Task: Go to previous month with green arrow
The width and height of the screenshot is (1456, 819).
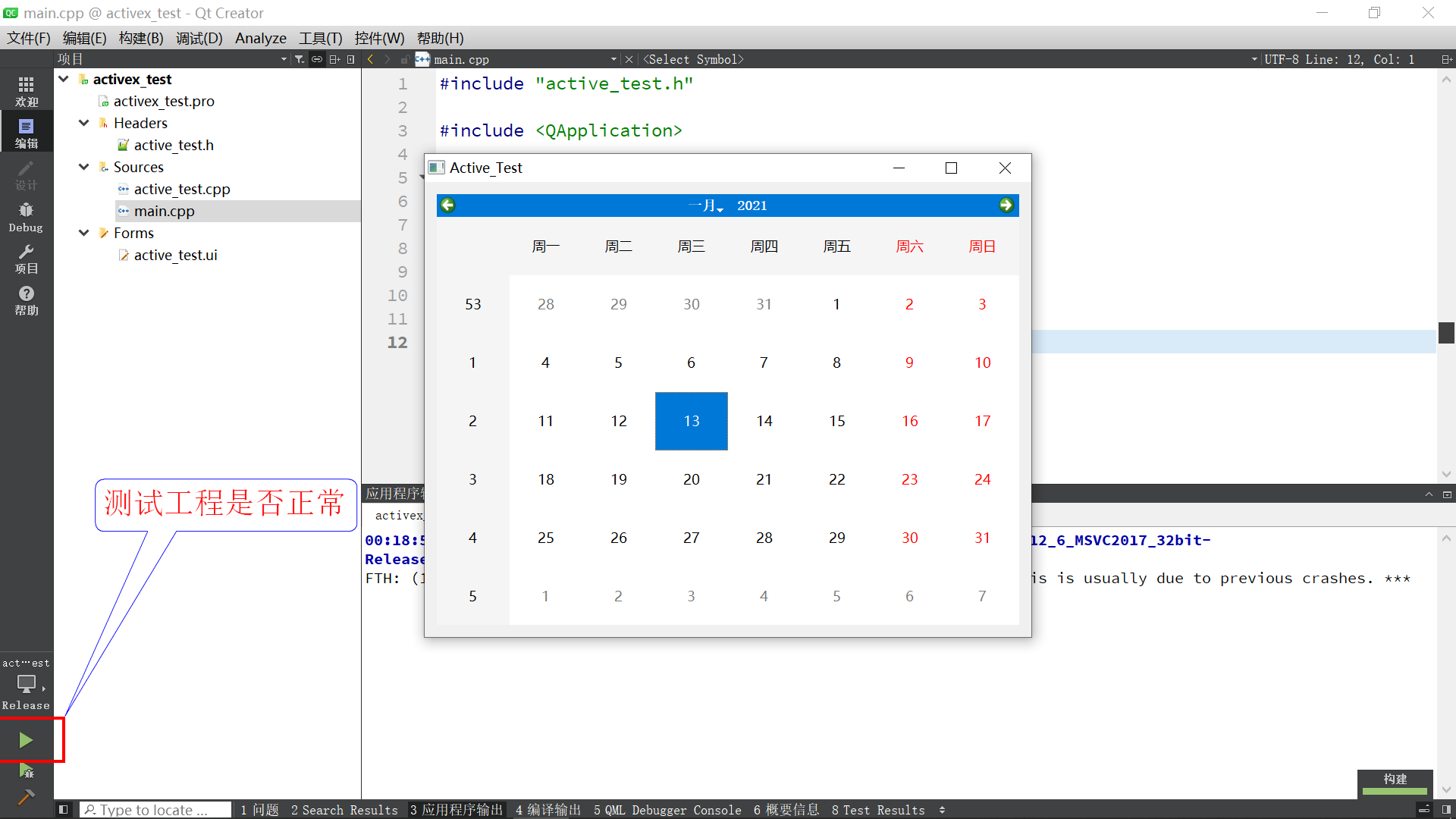Action: coord(448,205)
